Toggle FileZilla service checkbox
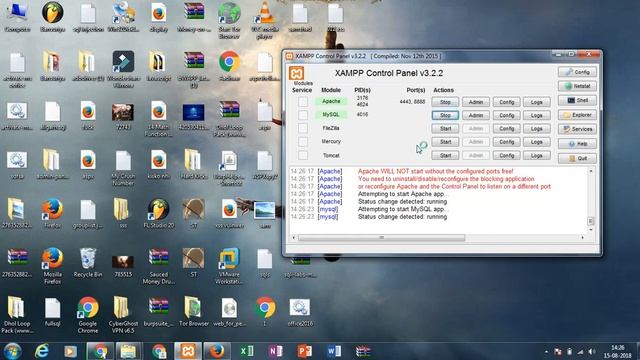Image resolution: width=640 pixels, height=360 pixels. click(302, 128)
